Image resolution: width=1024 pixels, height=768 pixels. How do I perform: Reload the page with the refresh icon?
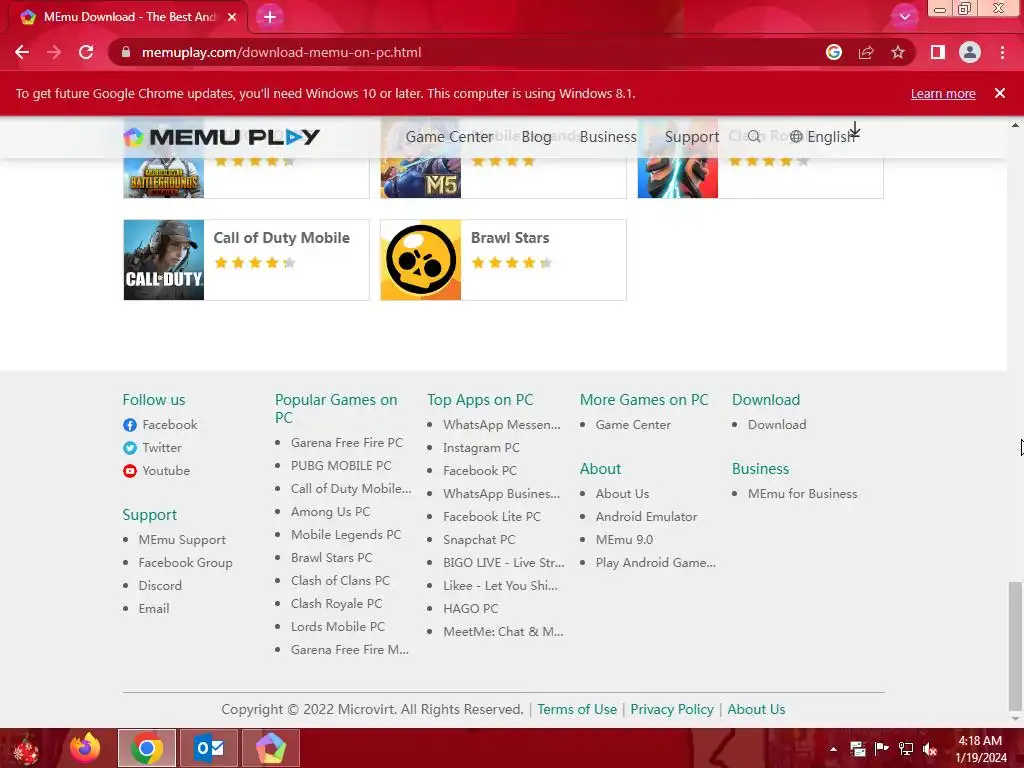tap(86, 52)
